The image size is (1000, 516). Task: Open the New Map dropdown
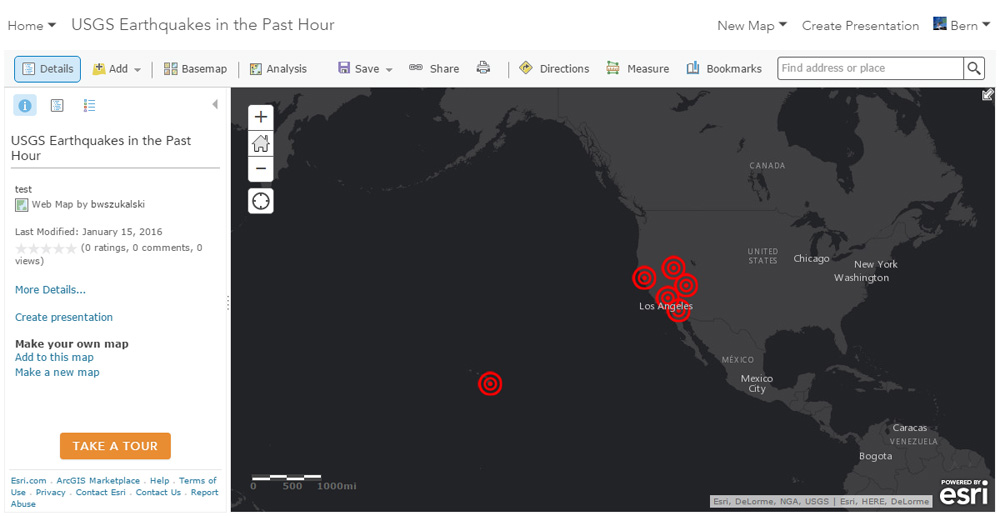click(752, 26)
